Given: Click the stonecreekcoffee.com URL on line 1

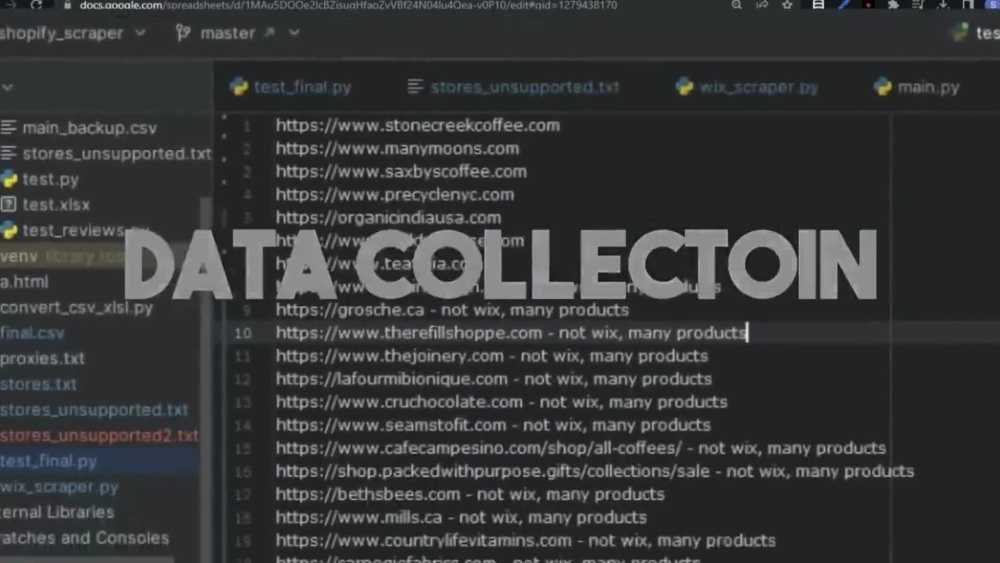Looking at the screenshot, I should coord(418,126).
